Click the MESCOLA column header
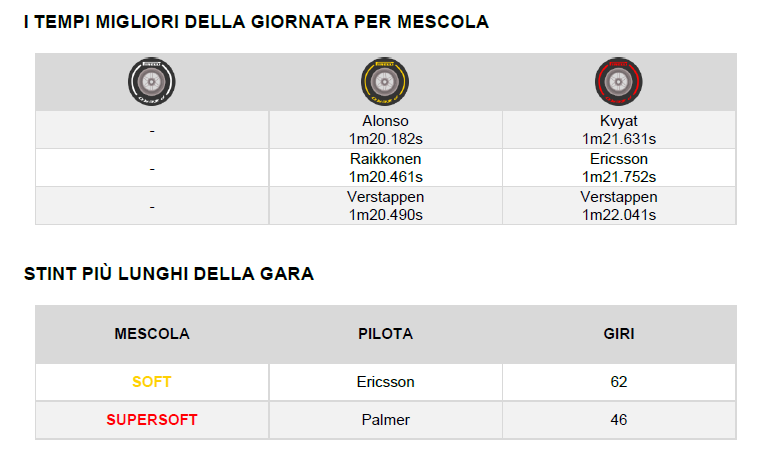Image resolution: width=769 pixels, height=464 pixels. click(152, 334)
